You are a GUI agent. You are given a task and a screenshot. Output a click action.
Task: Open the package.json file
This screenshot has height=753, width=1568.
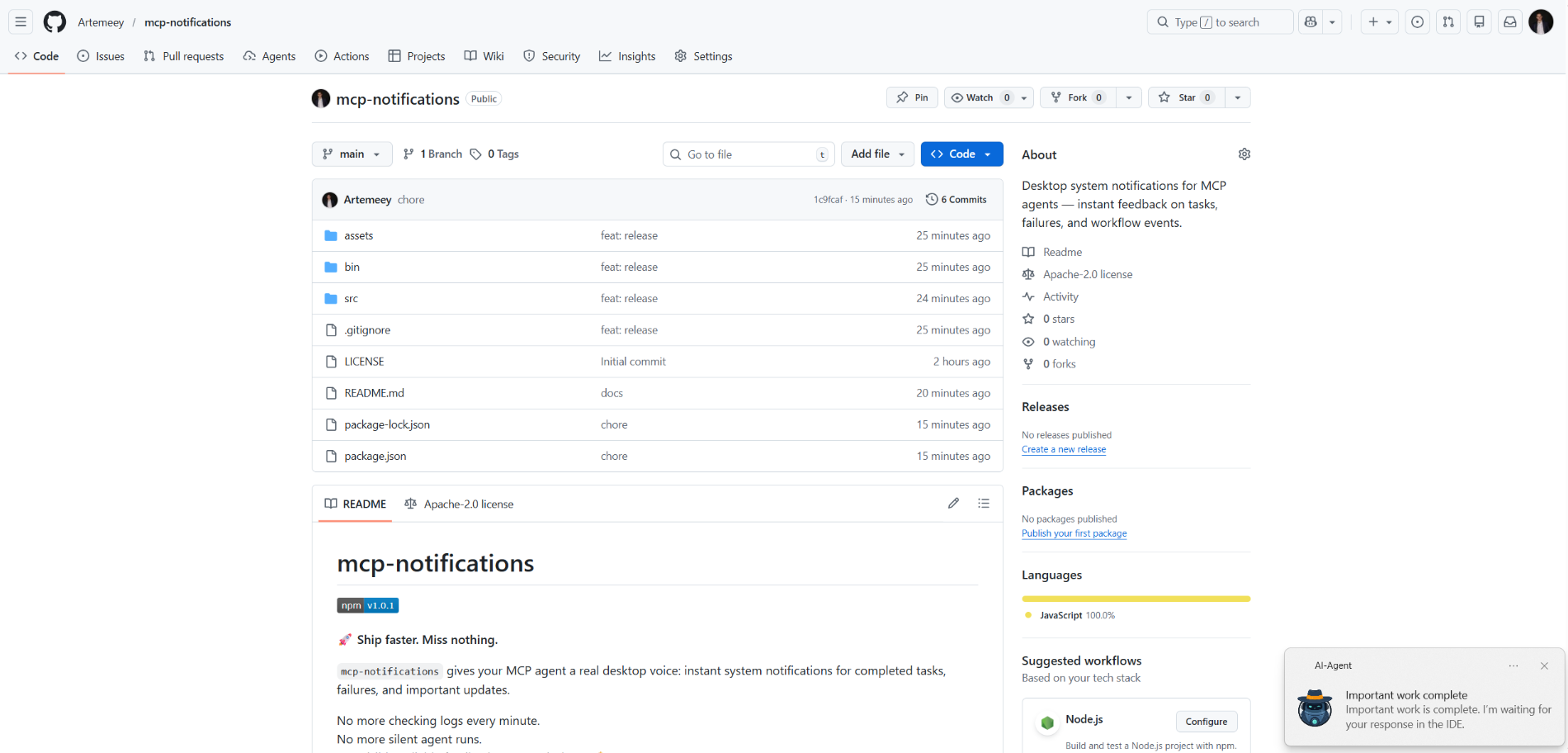pos(375,456)
